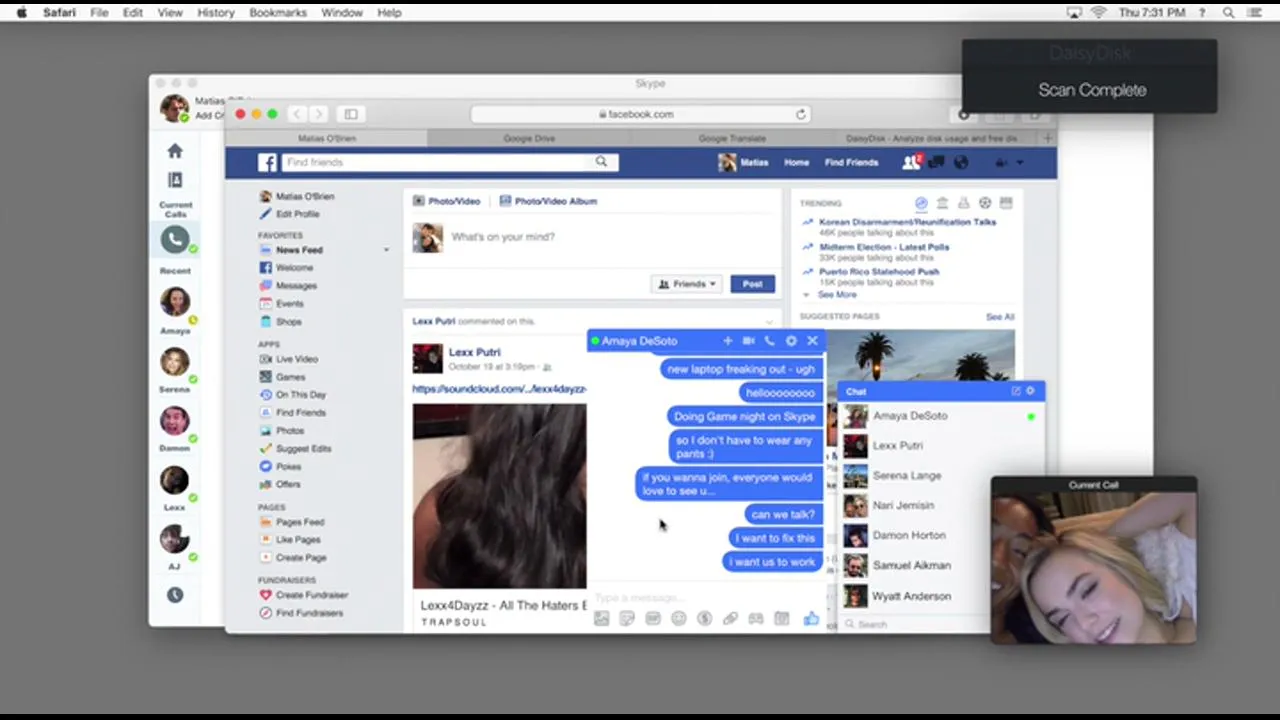
Task: Open the Skype clock history icon
Action: click(175, 595)
